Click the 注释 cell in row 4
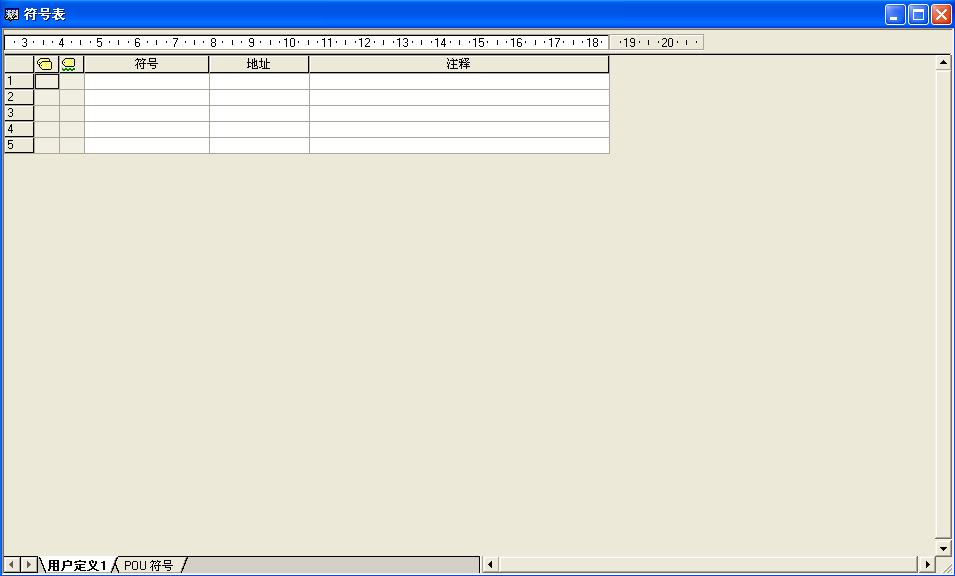This screenshot has width=955, height=576. (x=458, y=129)
